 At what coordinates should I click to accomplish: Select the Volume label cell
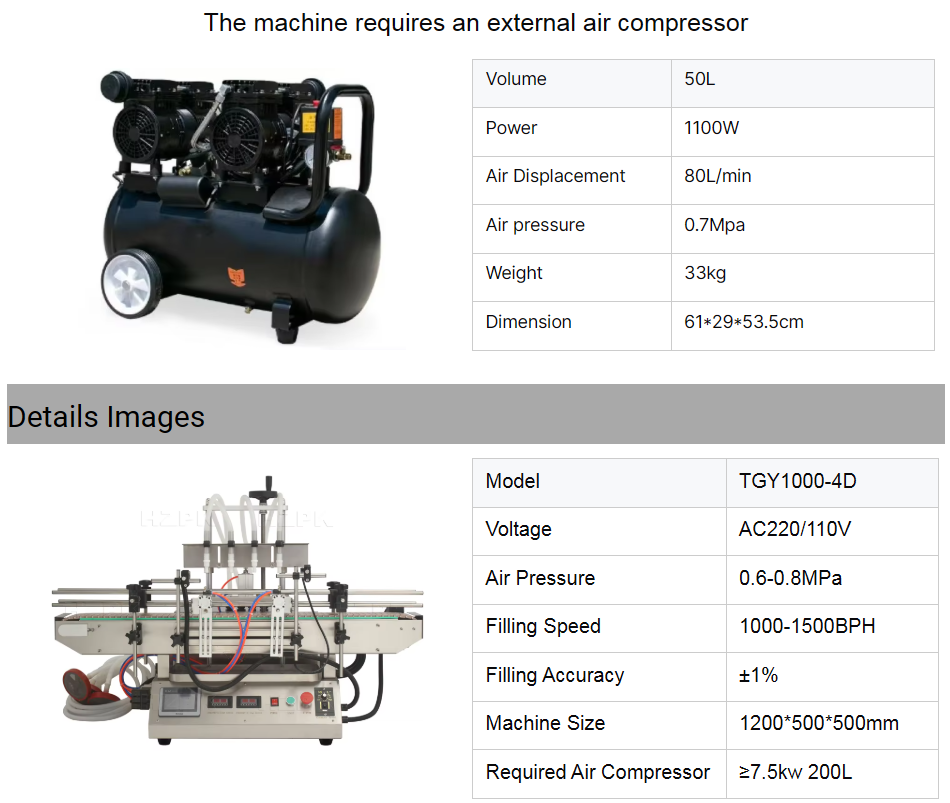516,80
